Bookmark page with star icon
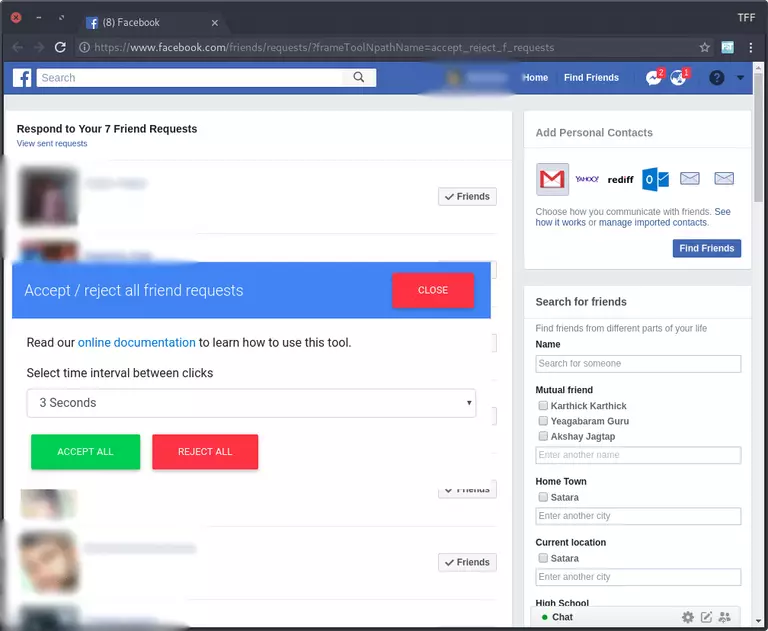 tap(705, 47)
